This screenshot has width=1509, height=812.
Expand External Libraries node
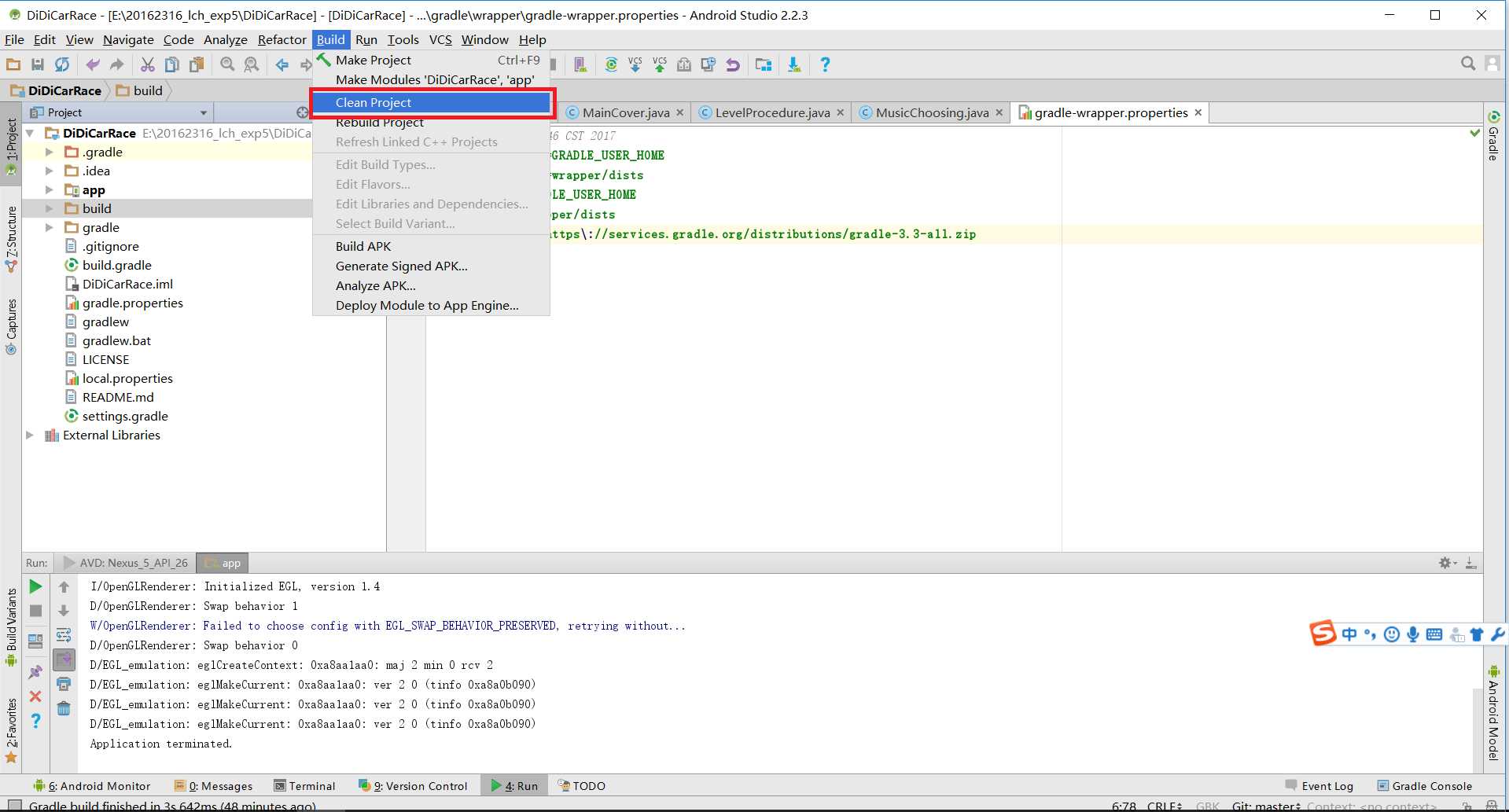click(30, 435)
